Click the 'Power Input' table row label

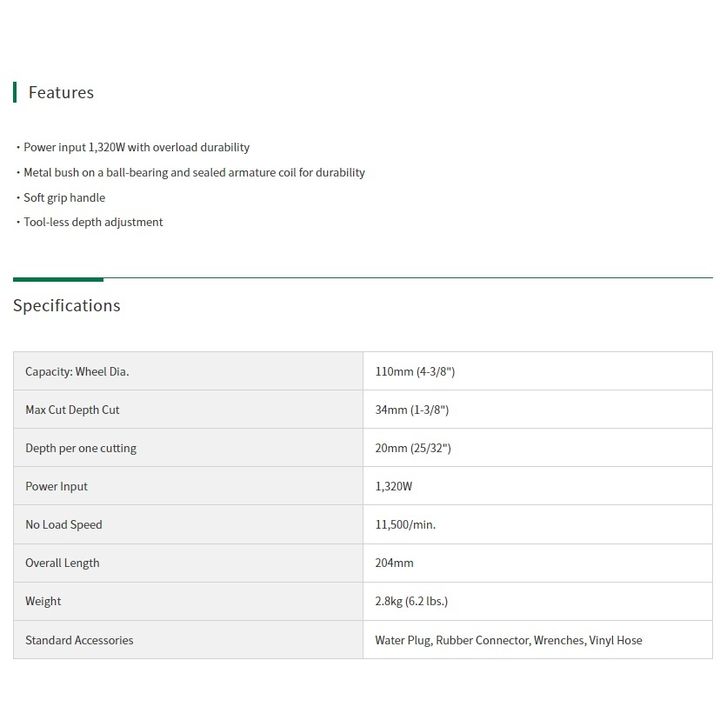[56, 486]
